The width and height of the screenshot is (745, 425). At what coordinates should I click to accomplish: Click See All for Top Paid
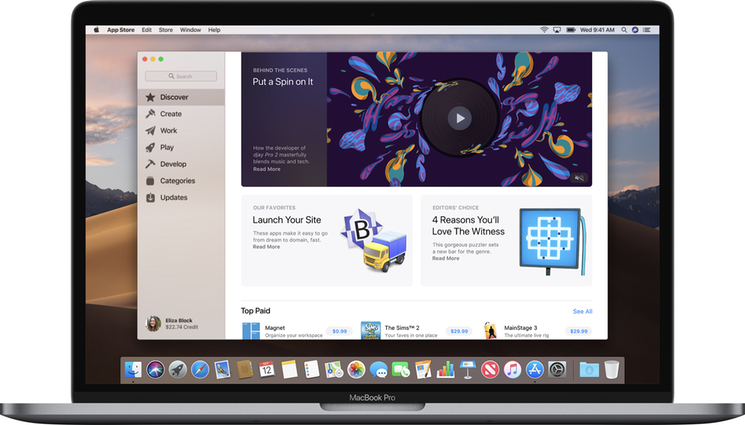tap(582, 311)
